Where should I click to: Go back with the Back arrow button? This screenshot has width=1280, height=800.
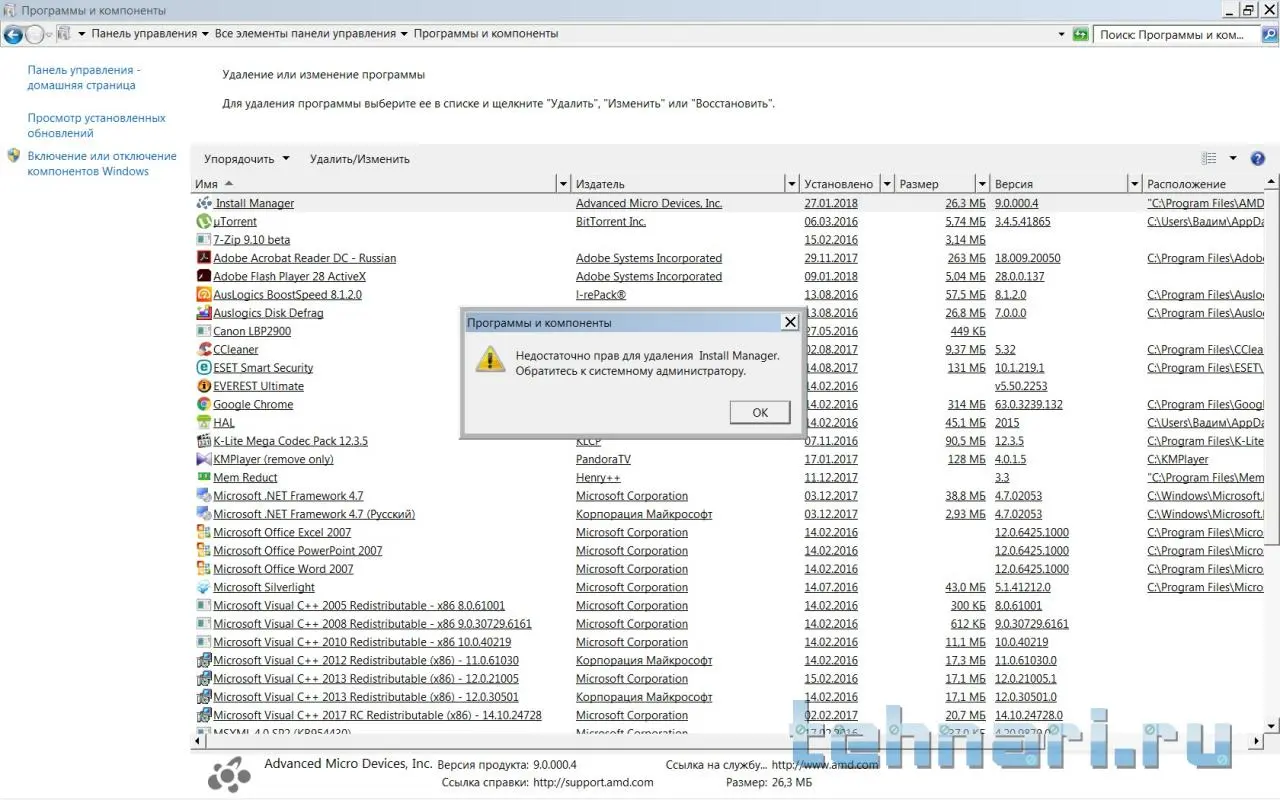(13, 34)
